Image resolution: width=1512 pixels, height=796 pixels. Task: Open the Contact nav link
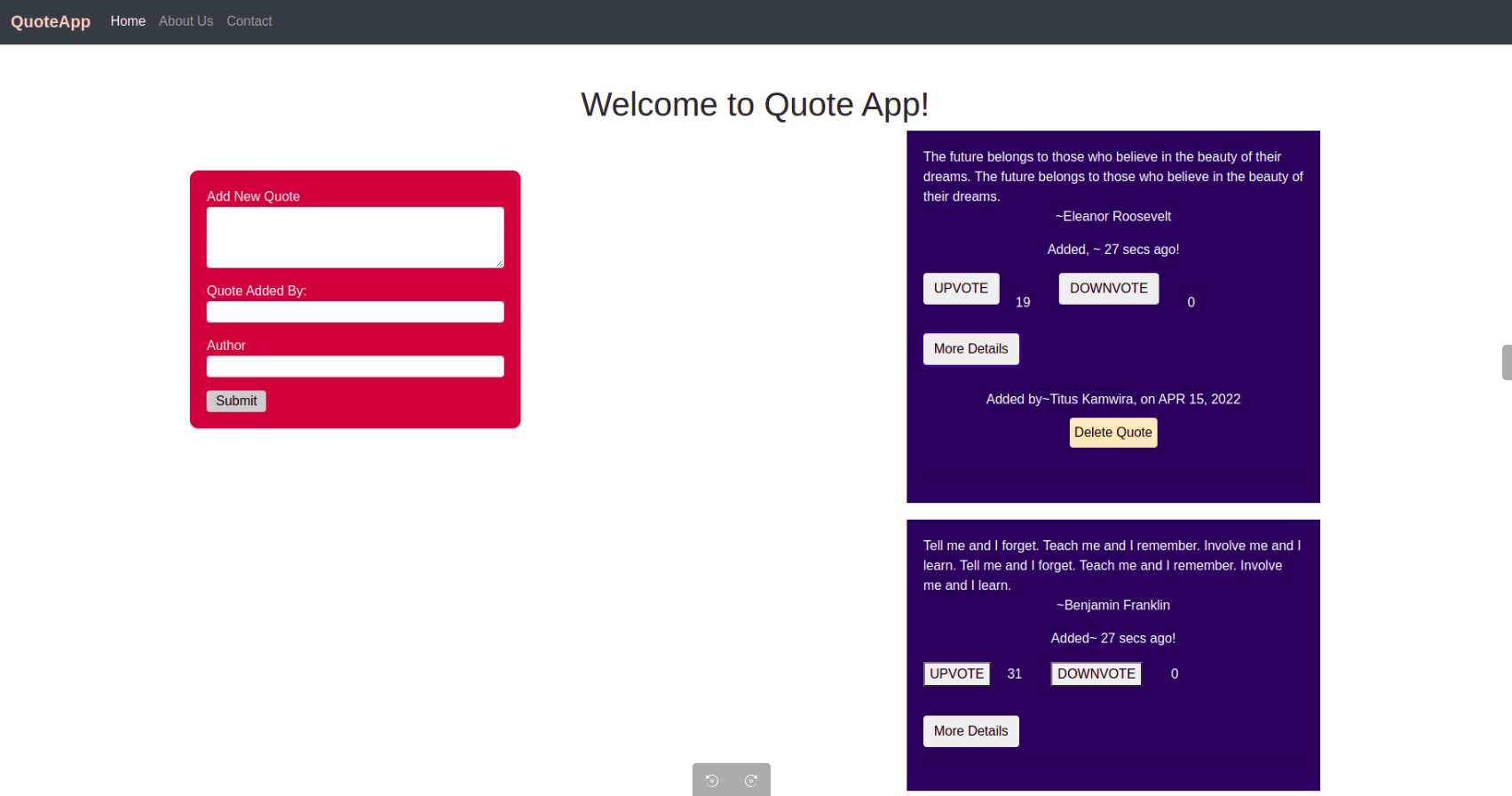[x=249, y=21]
